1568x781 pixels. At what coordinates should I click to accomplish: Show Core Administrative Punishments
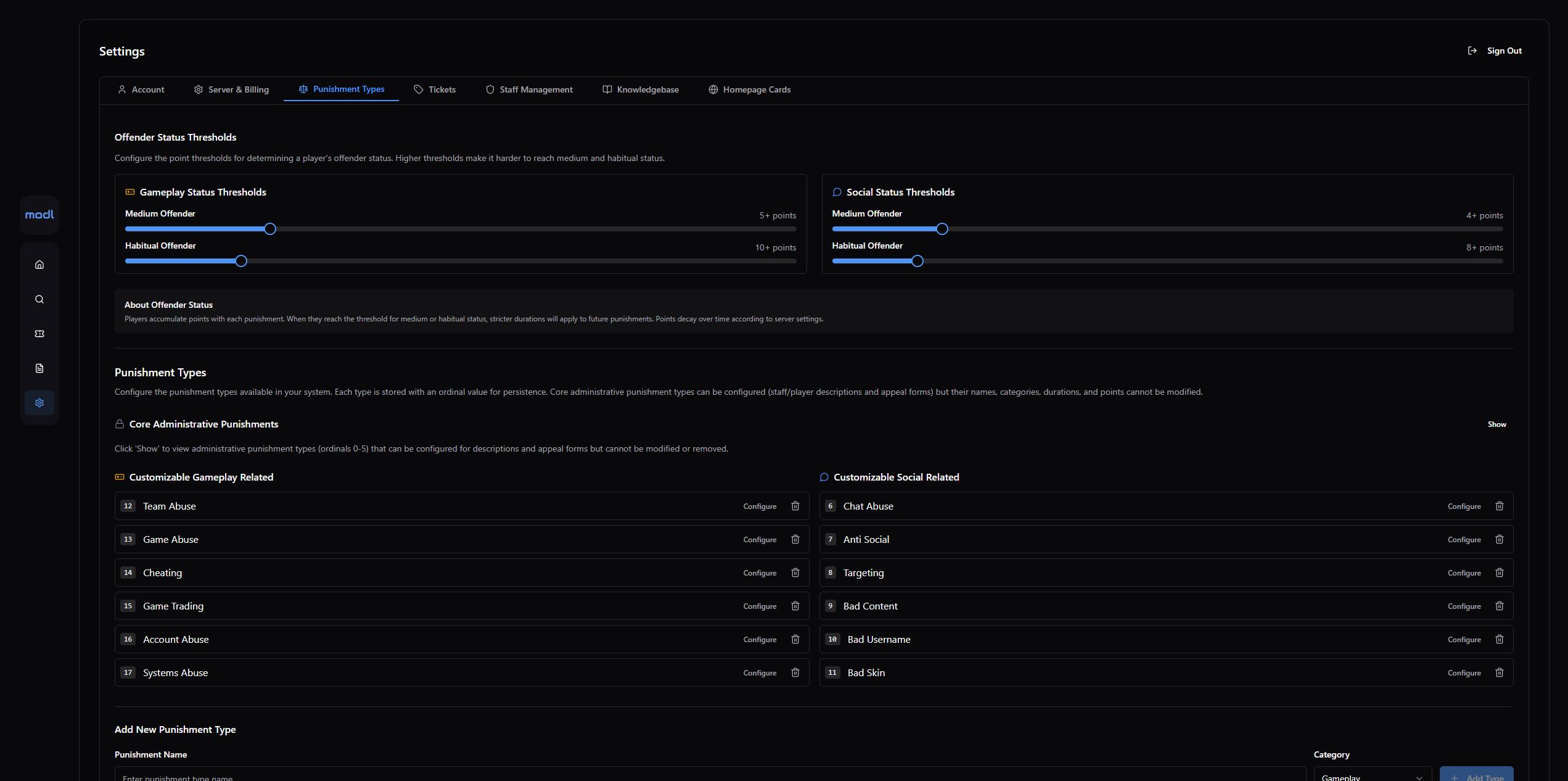[x=1496, y=424]
